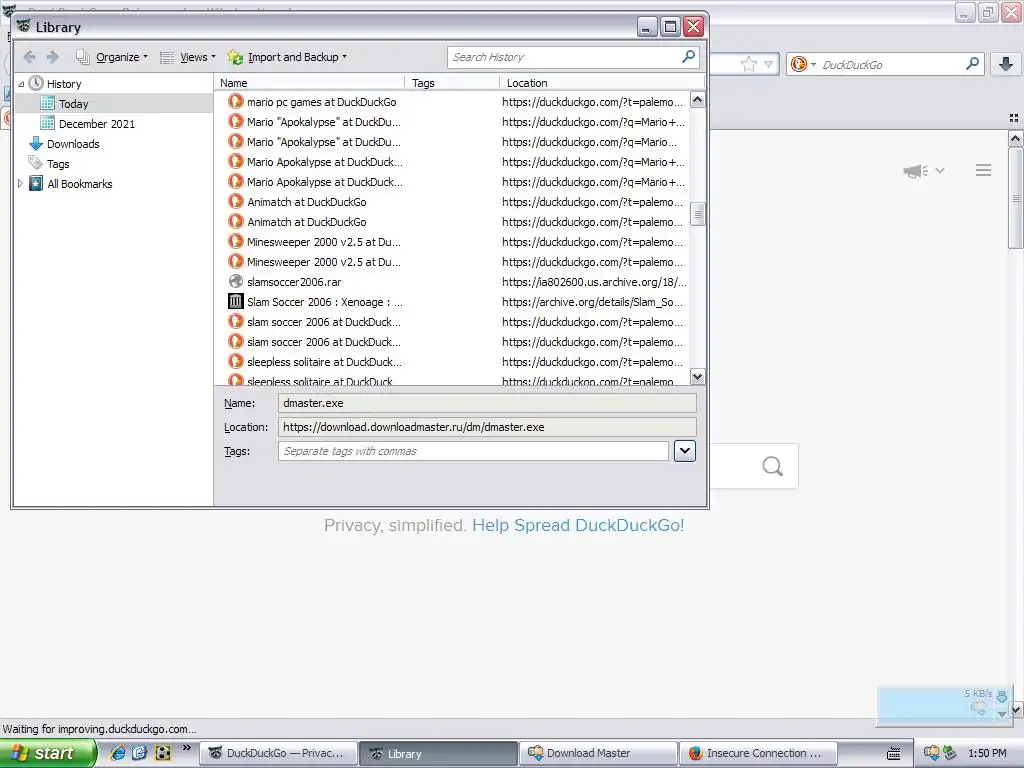Viewport: 1024px width, 768px height.
Task: Expand quick launch chevron
Action: coord(187,748)
